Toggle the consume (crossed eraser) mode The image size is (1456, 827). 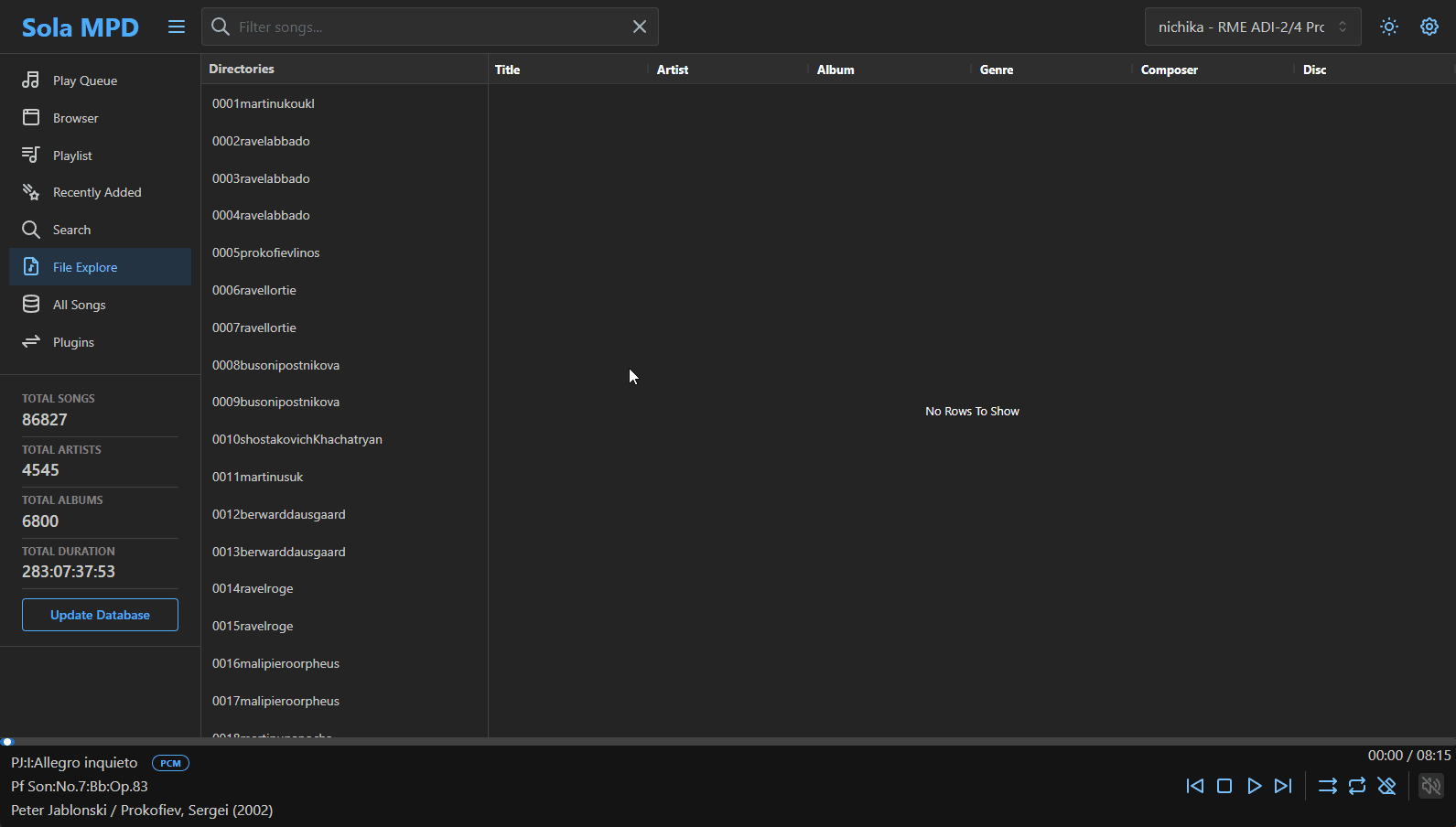pyautogui.click(x=1386, y=786)
